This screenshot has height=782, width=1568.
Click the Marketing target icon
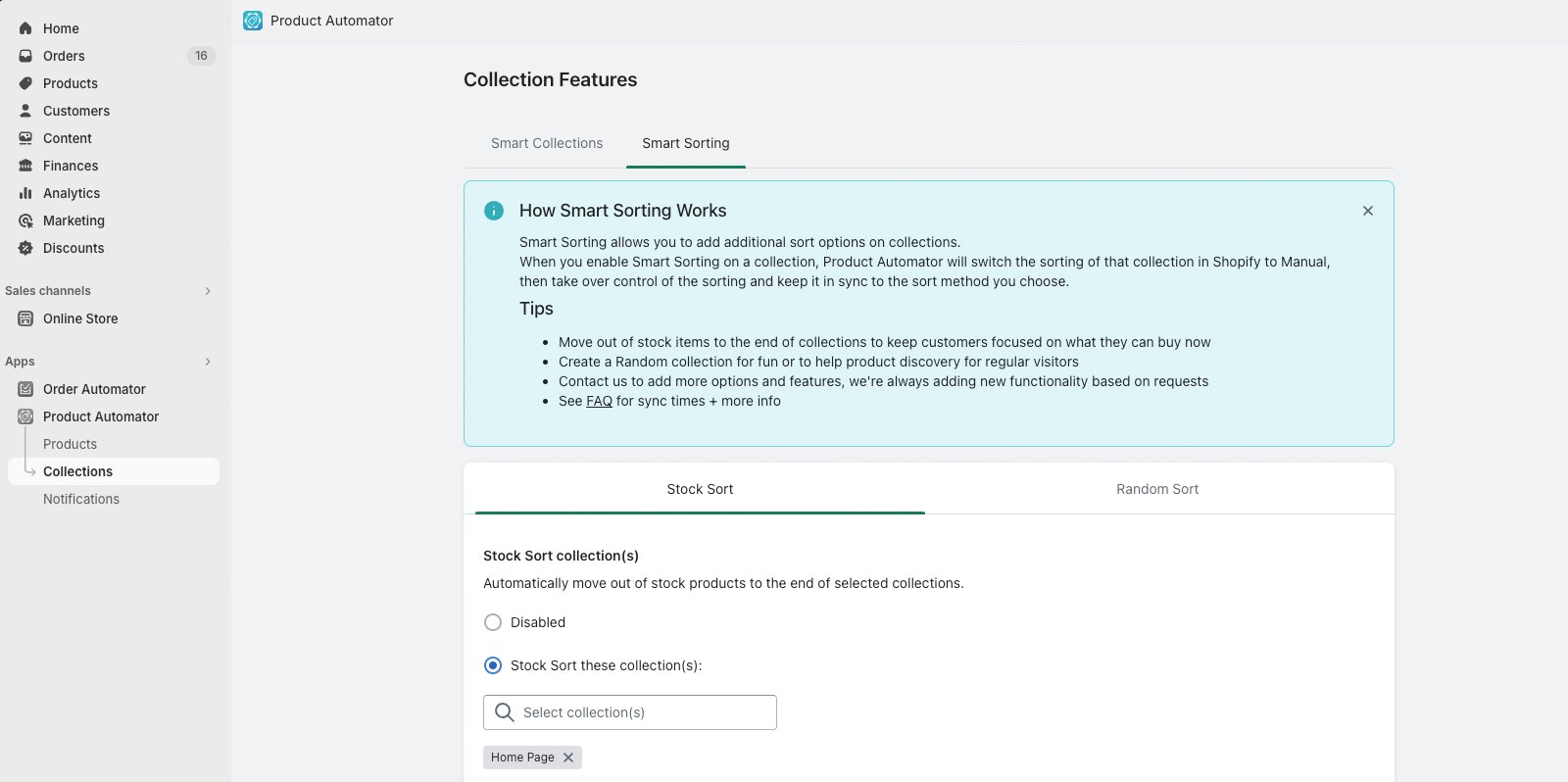(25, 220)
